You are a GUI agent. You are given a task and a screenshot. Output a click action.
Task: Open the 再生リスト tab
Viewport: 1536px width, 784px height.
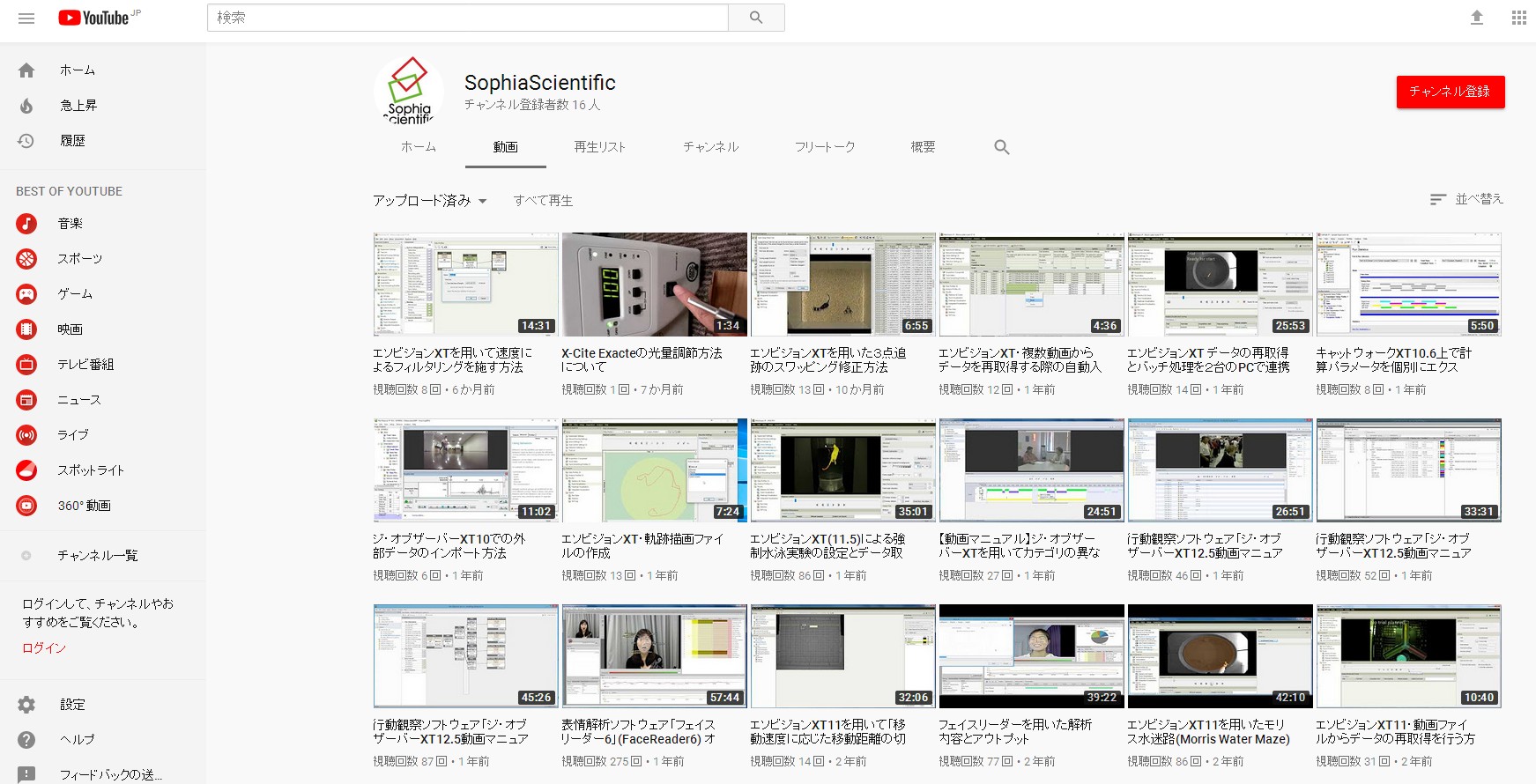(x=600, y=147)
